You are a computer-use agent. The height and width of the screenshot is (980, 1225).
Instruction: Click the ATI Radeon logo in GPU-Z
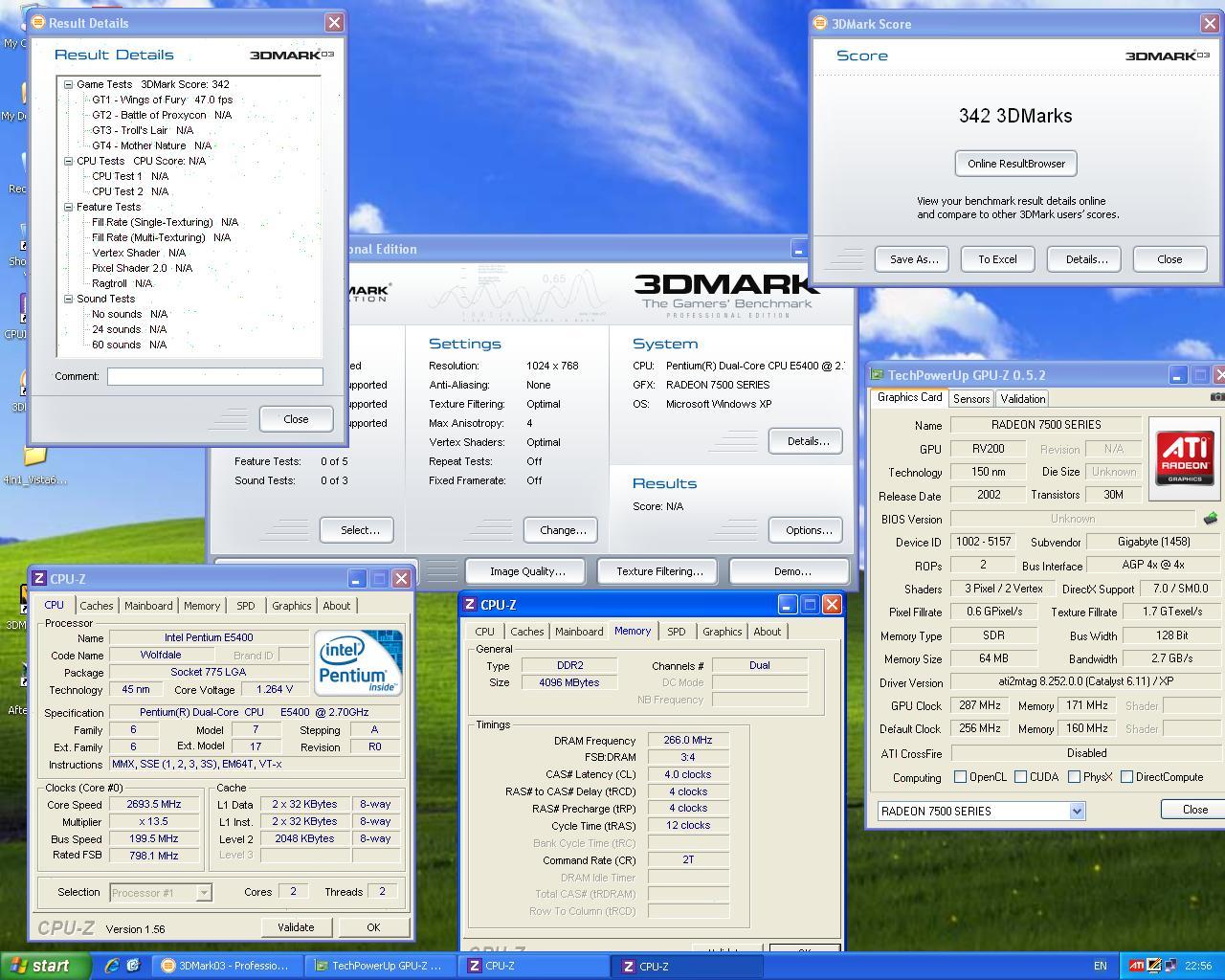[x=1185, y=457]
